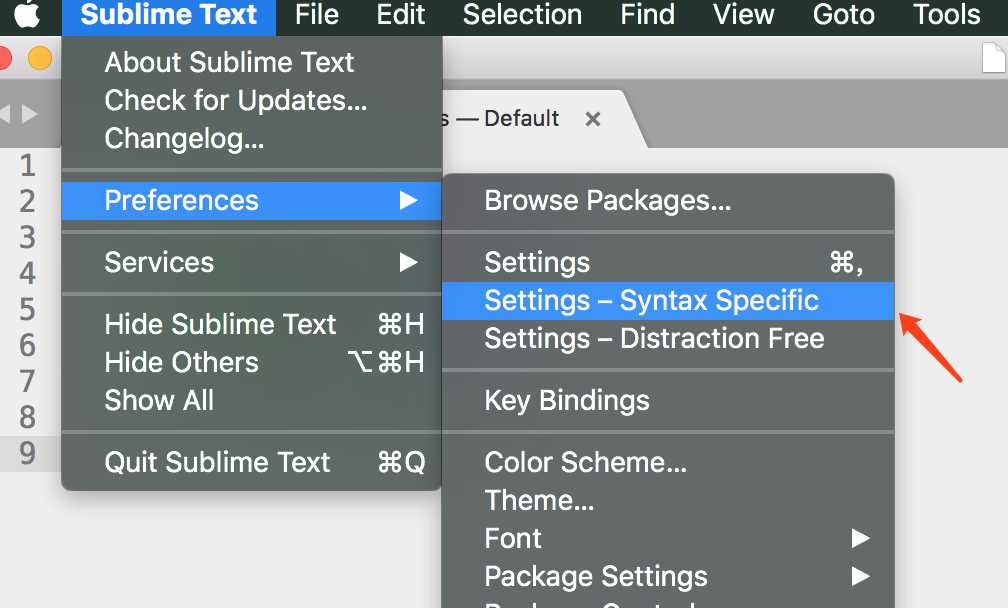Screen dimensions: 1008x608
Task: Open the File menu
Action: 317,15
